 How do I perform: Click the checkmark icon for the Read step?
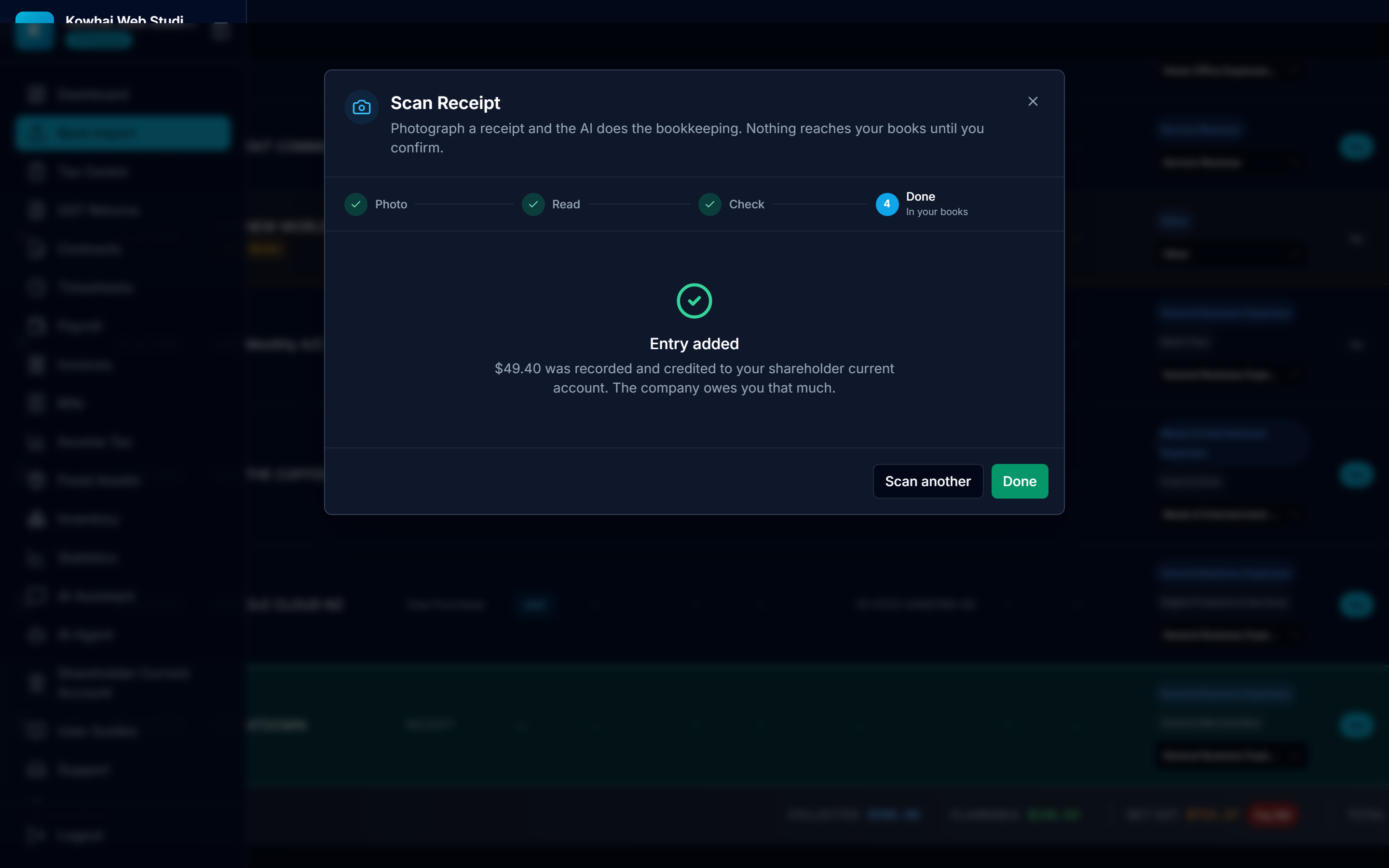533,204
